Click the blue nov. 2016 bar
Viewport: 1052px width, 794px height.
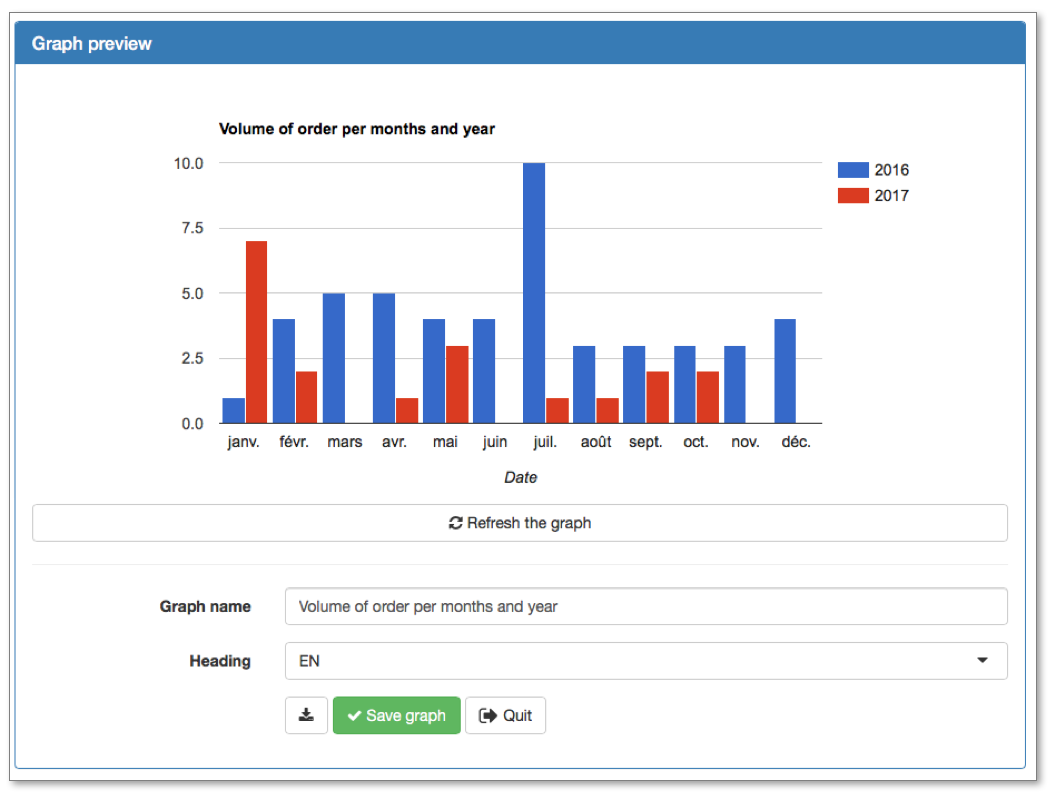tap(735, 385)
